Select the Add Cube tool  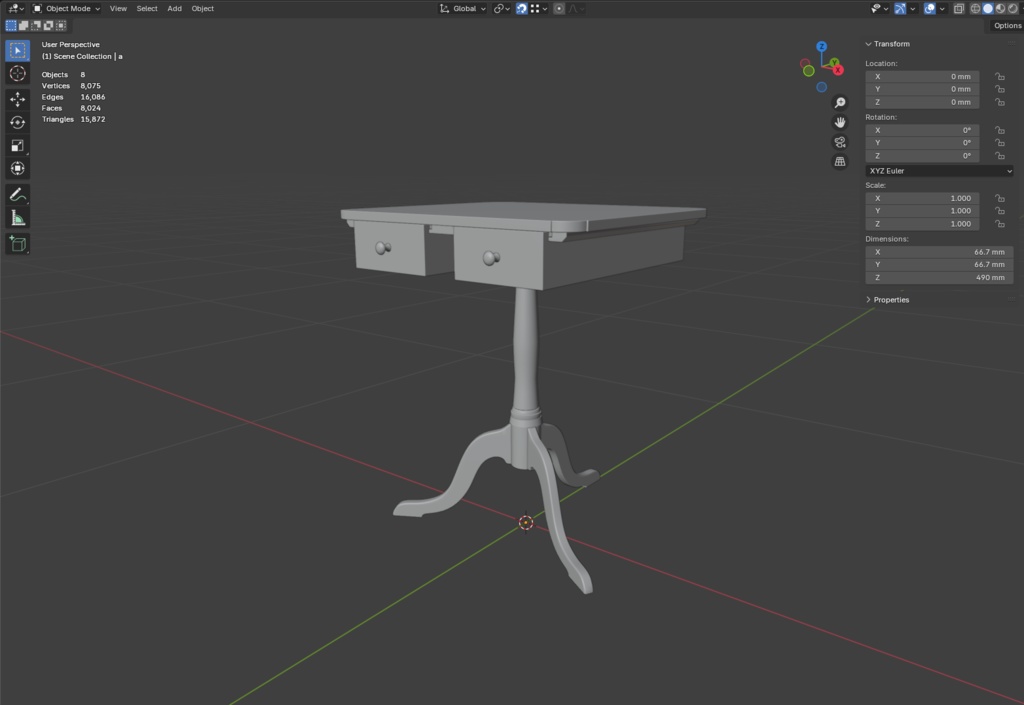(x=18, y=244)
